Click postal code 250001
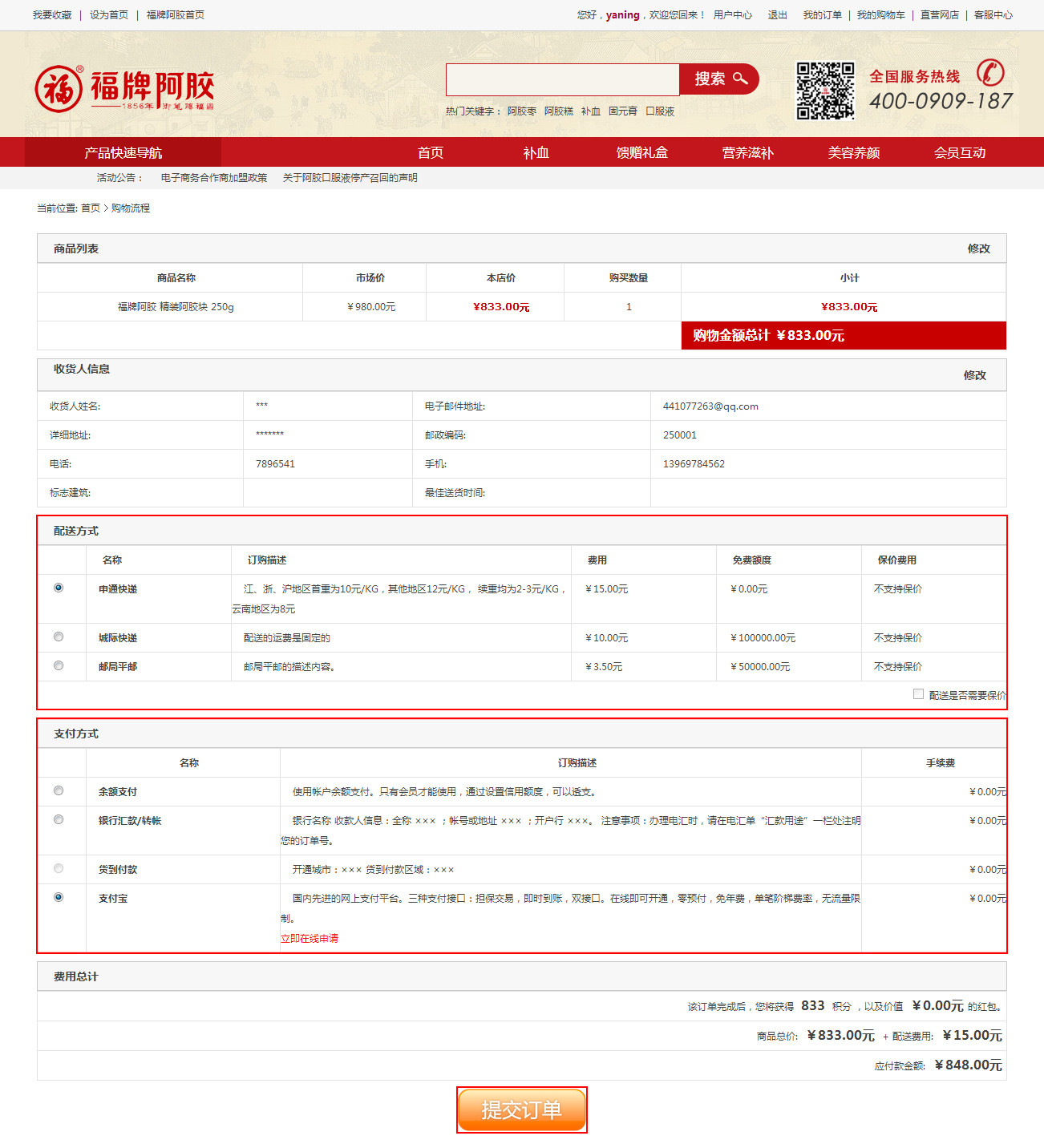 [680, 435]
